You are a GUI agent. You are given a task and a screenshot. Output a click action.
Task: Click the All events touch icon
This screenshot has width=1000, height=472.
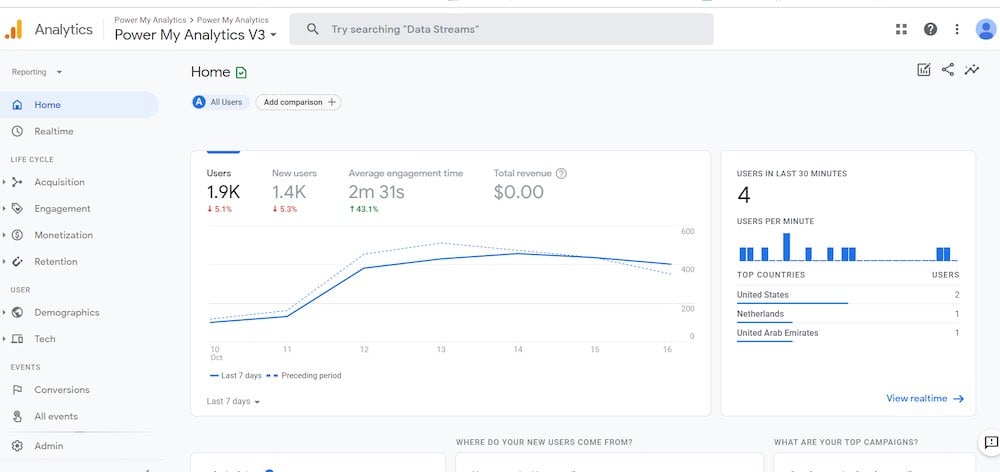point(17,417)
